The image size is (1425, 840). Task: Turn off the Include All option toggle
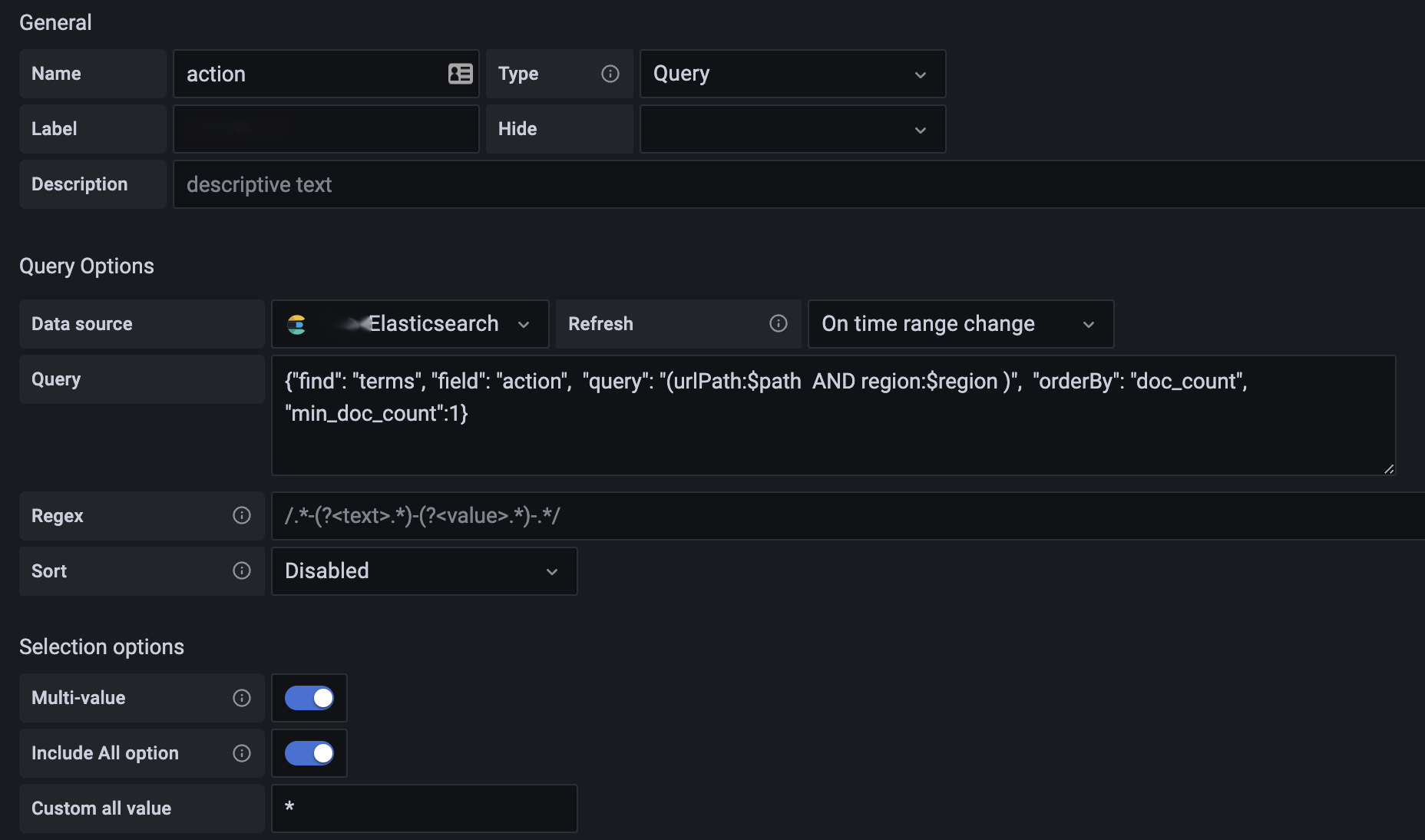[309, 752]
